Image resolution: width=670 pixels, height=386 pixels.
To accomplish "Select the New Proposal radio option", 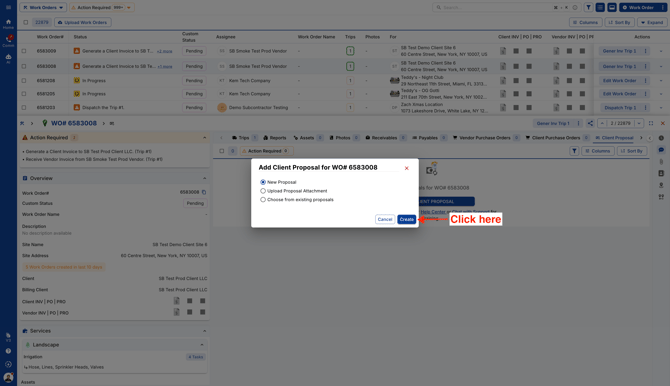I will (263, 182).
